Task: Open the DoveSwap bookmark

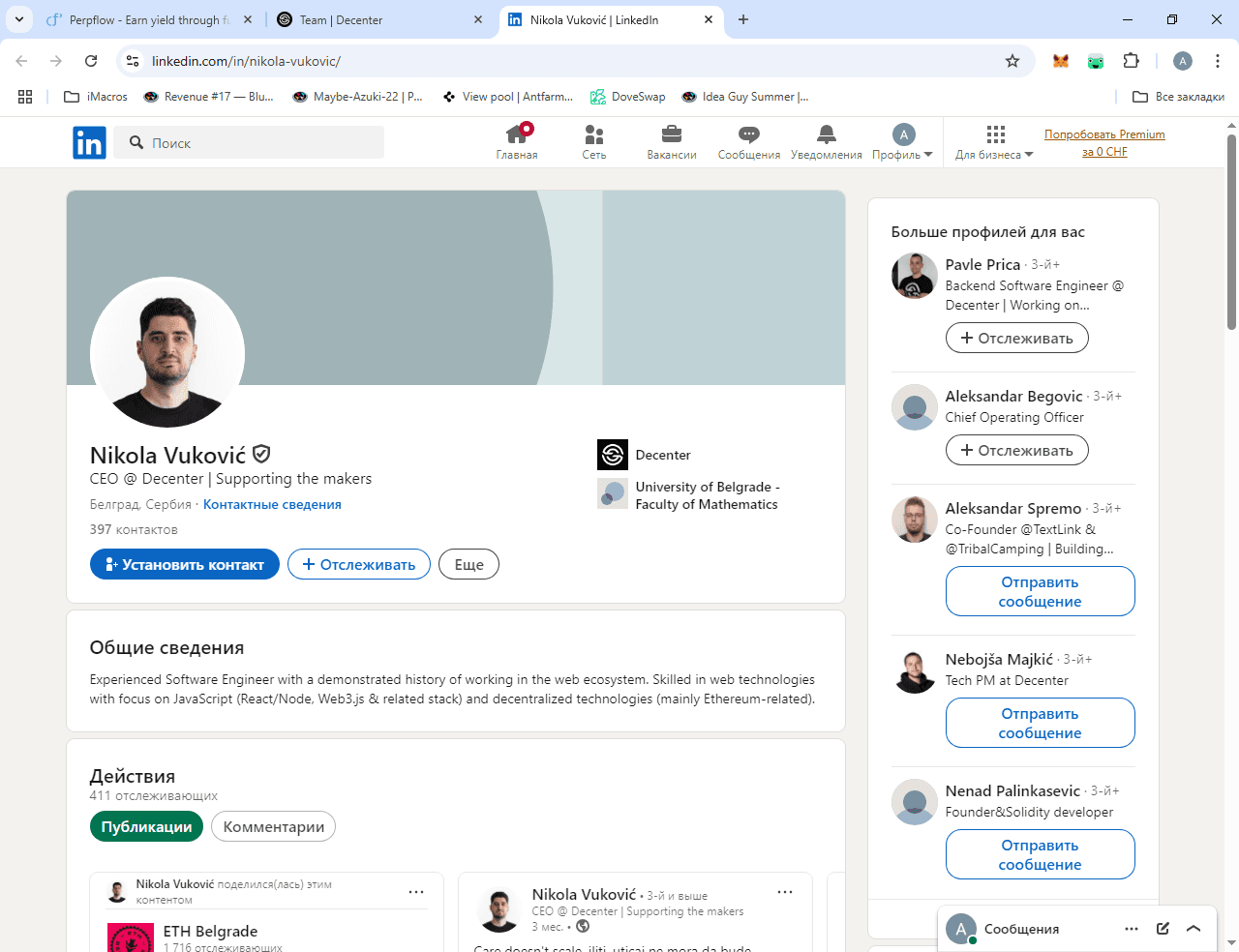Action: [628, 97]
